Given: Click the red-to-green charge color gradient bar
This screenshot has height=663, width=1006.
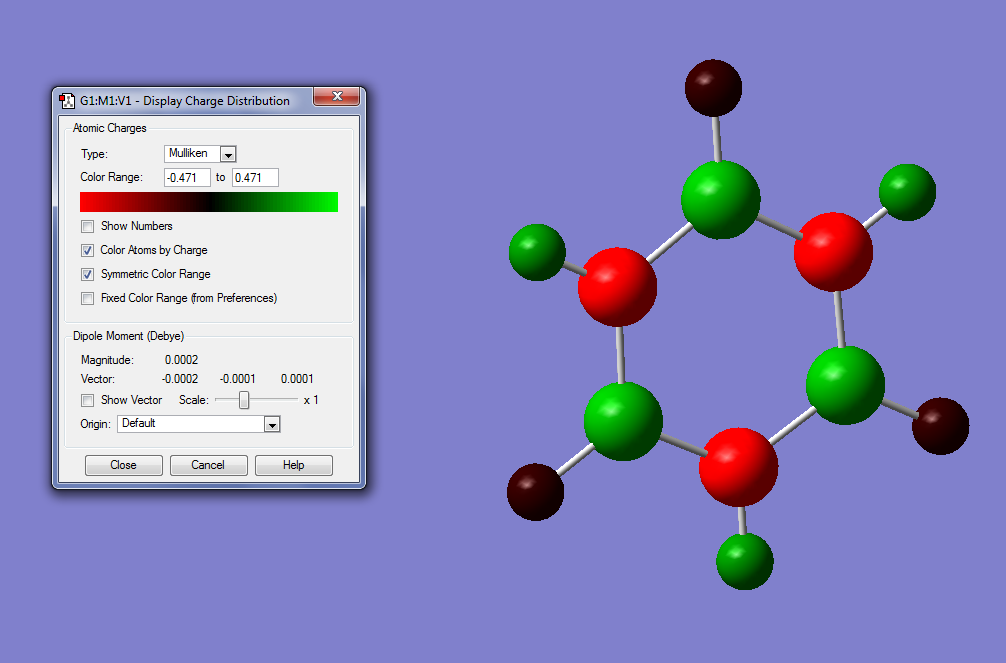Looking at the screenshot, I should click(x=209, y=202).
